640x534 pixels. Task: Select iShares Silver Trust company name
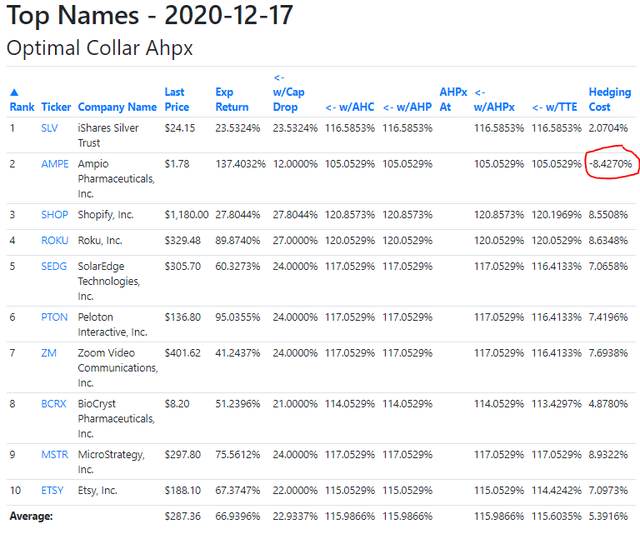click(108, 136)
